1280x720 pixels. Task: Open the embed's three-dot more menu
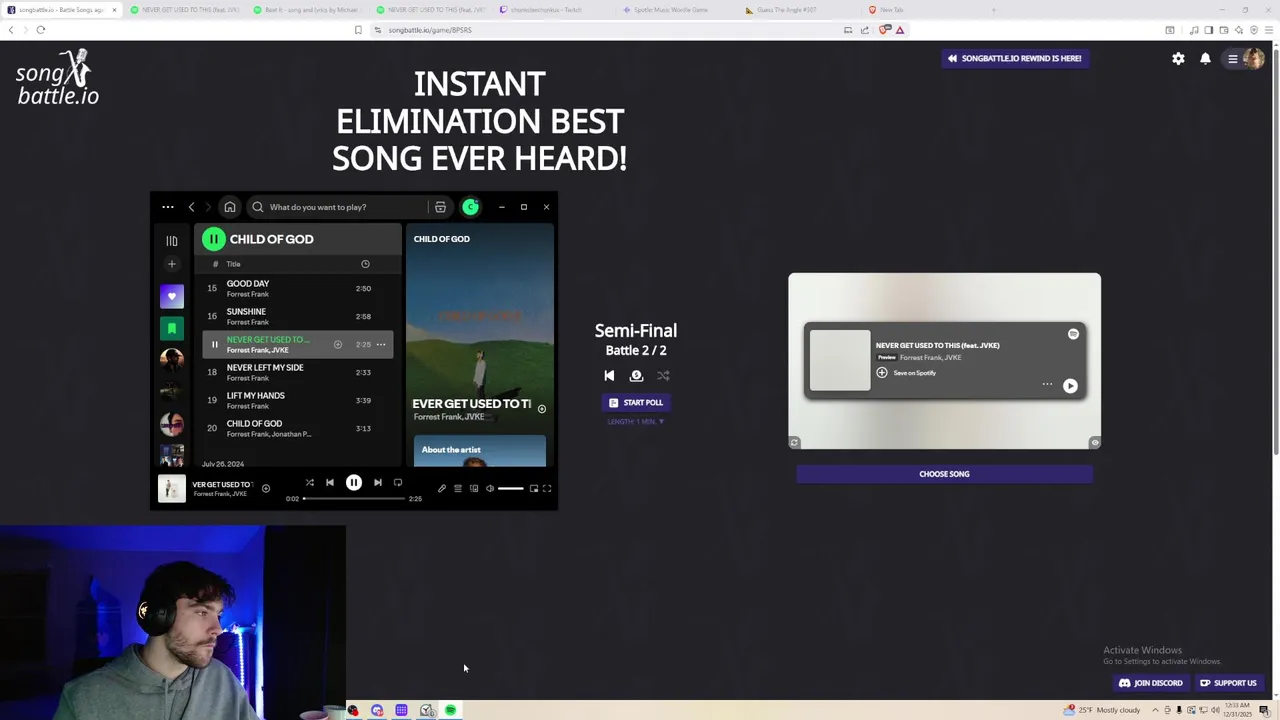click(x=1047, y=384)
